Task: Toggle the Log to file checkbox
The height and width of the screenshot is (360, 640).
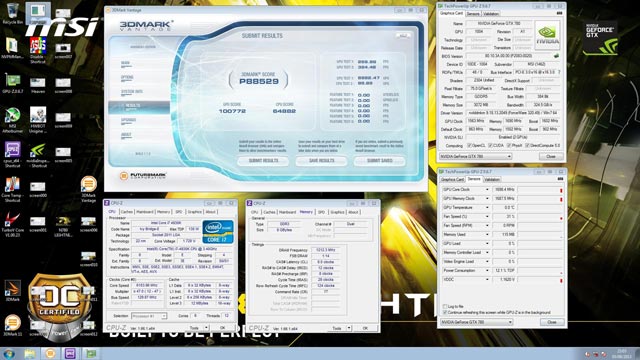Action: pos(445,306)
